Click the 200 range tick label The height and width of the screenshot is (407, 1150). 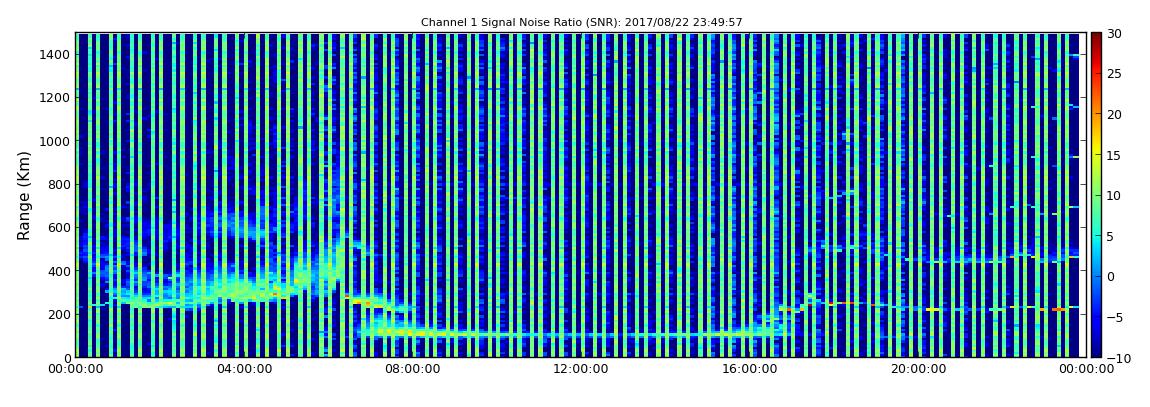pos(59,314)
